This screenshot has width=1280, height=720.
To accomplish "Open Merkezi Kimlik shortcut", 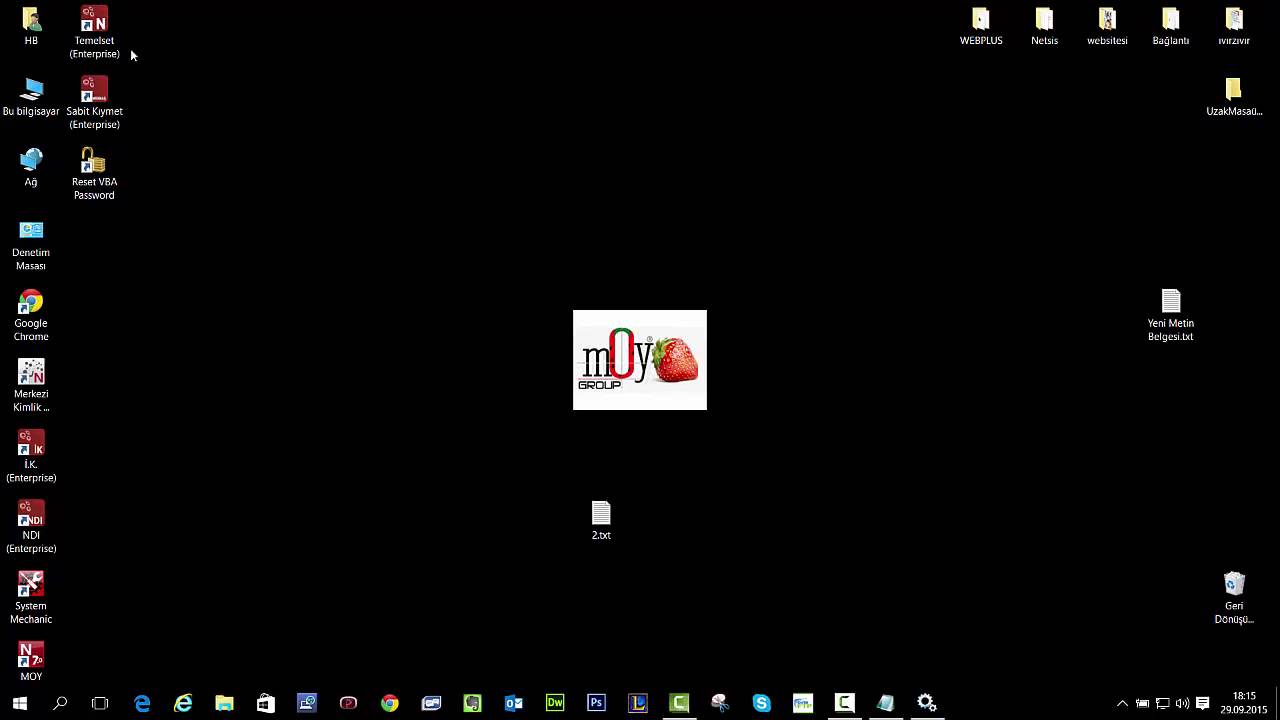I will click(x=31, y=386).
